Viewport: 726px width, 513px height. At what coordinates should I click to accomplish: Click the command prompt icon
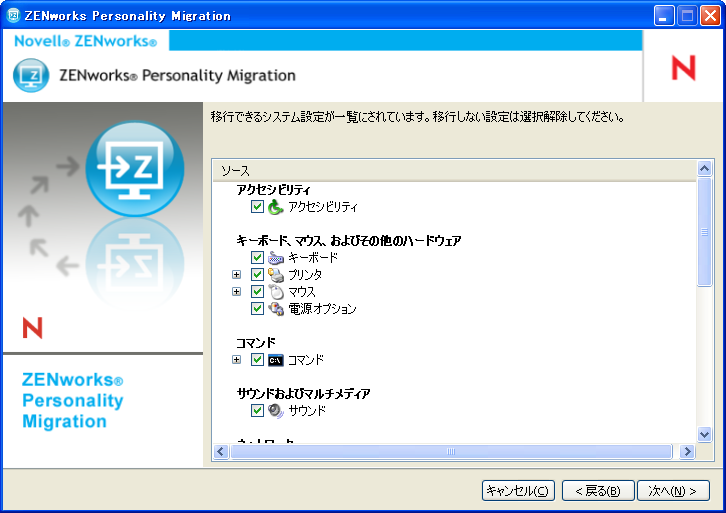coord(275,360)
